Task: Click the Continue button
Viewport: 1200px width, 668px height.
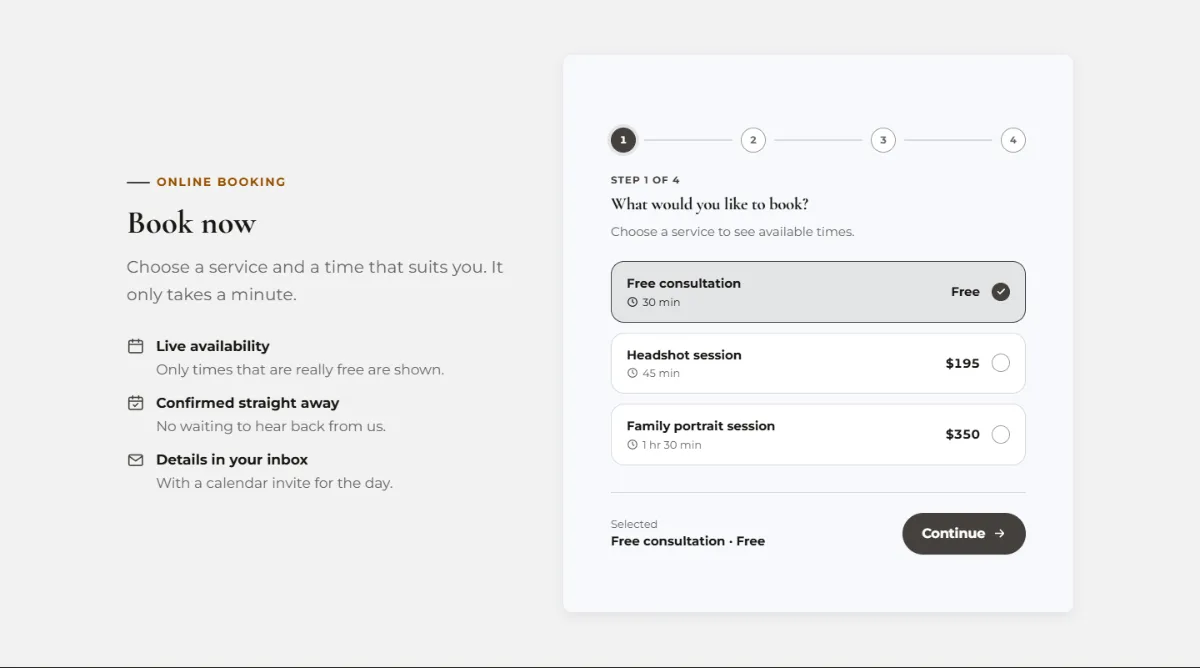Action: [964, 534]
